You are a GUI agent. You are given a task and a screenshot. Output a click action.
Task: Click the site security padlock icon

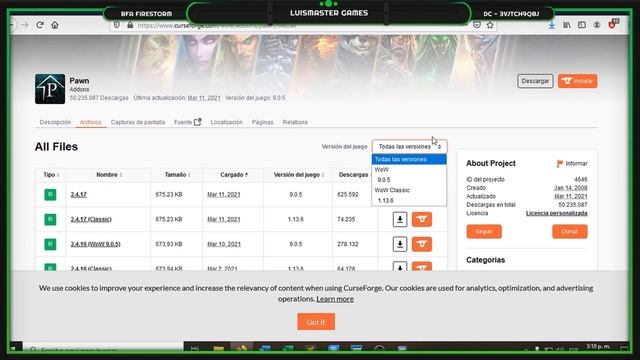[130, 25]
